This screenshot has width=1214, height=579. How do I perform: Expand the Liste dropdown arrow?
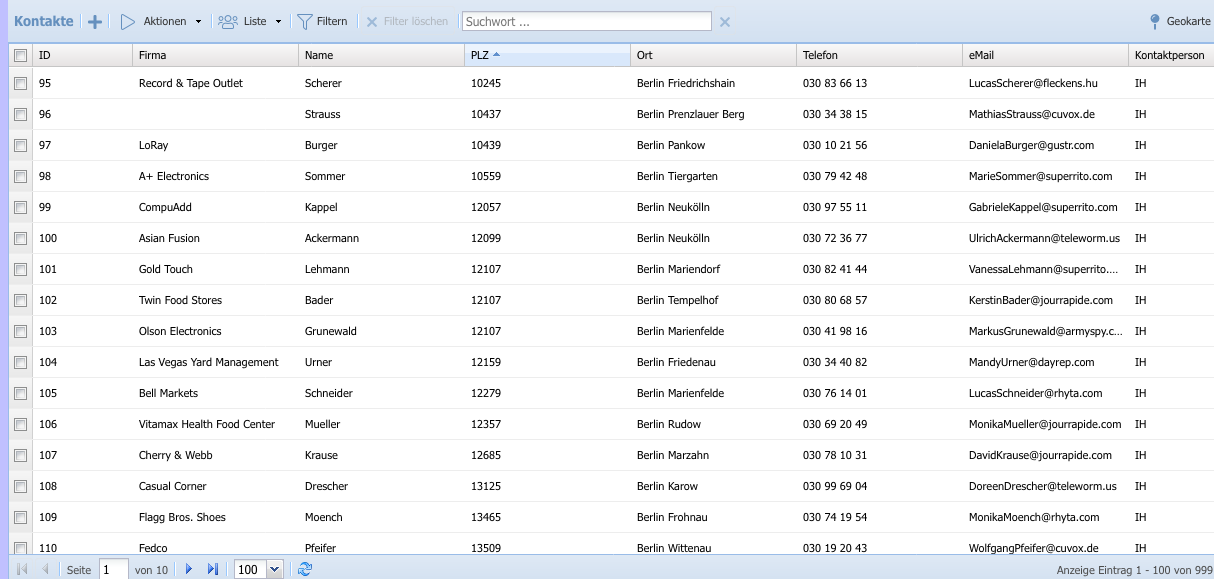[x=278, y=21]
